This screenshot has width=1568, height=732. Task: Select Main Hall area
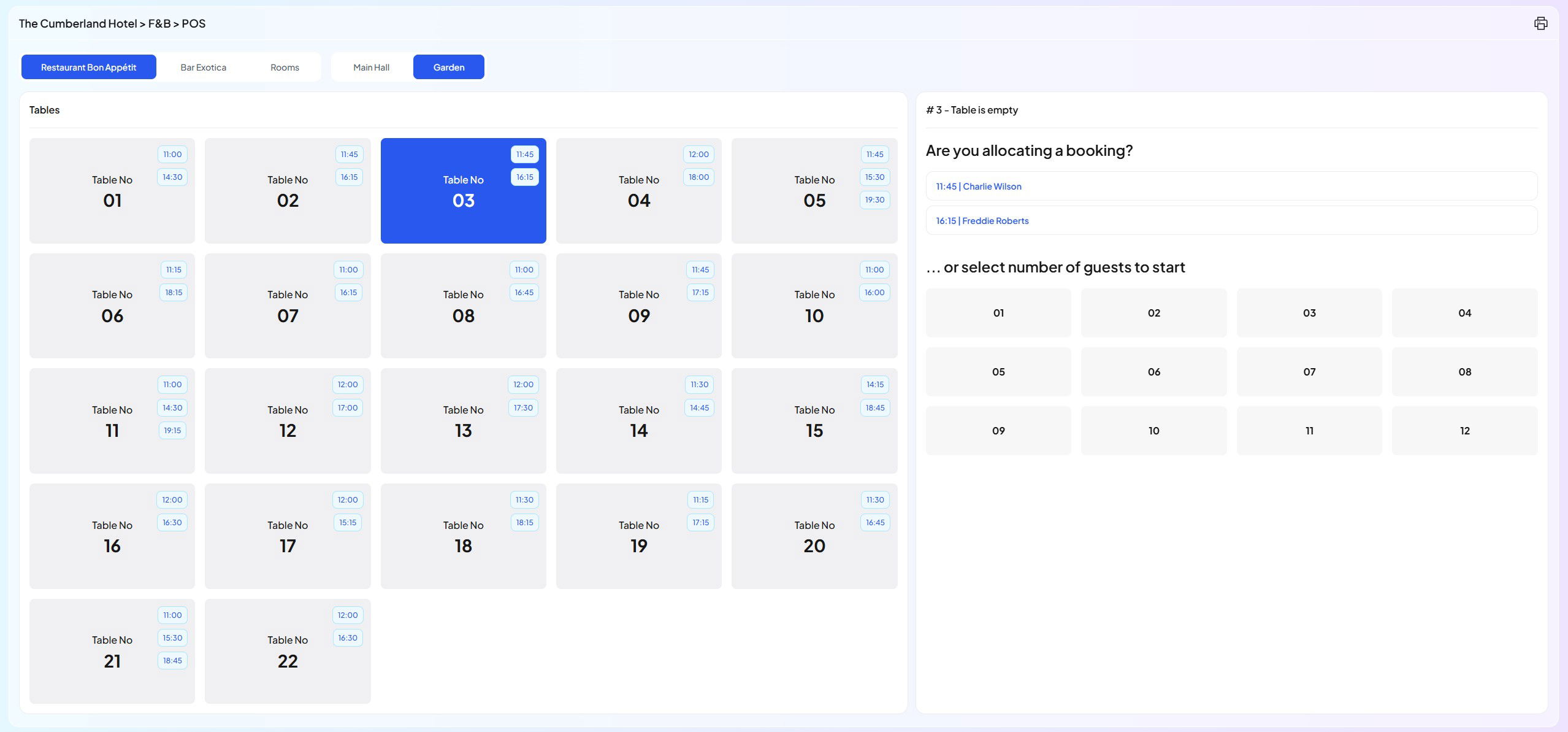(371, 67)
